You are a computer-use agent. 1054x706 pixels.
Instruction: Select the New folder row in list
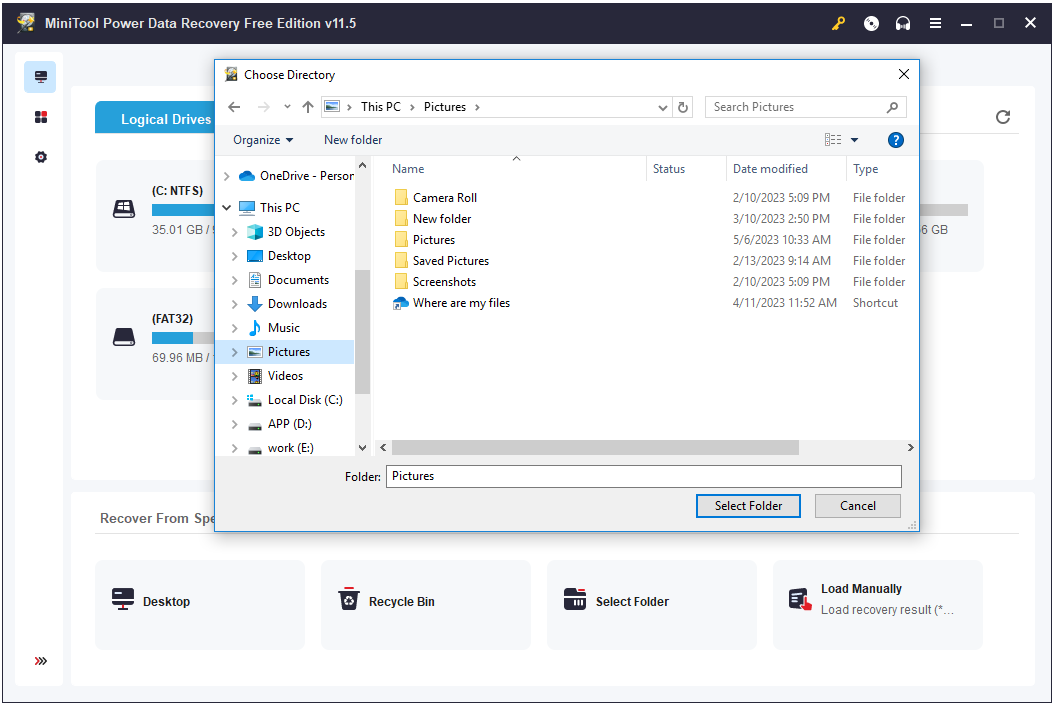[649, 219]
